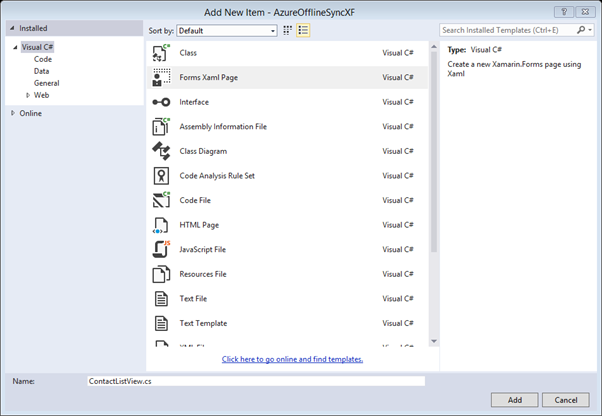Click the template list scrollbar thumb
This screenshot has width=602, height=416.
tap(434, 152)
